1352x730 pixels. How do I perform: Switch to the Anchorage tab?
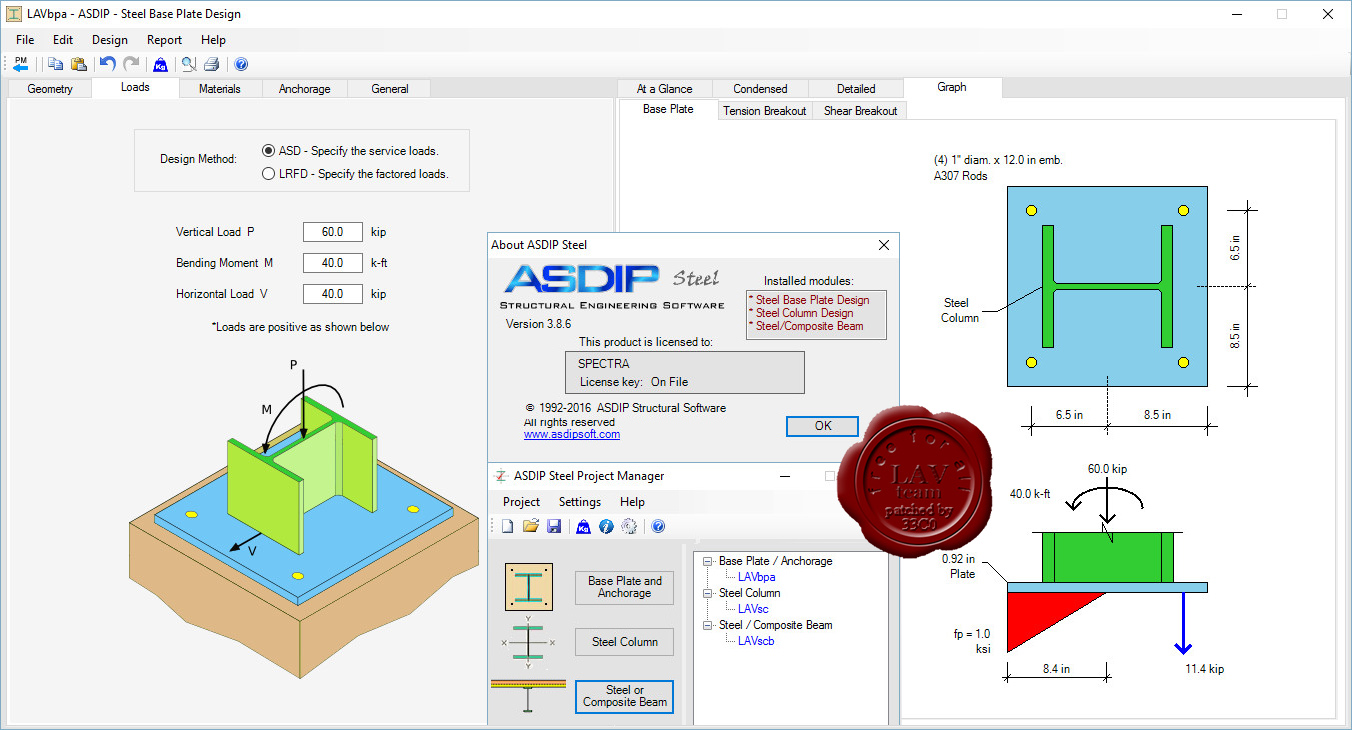point(305,89)
